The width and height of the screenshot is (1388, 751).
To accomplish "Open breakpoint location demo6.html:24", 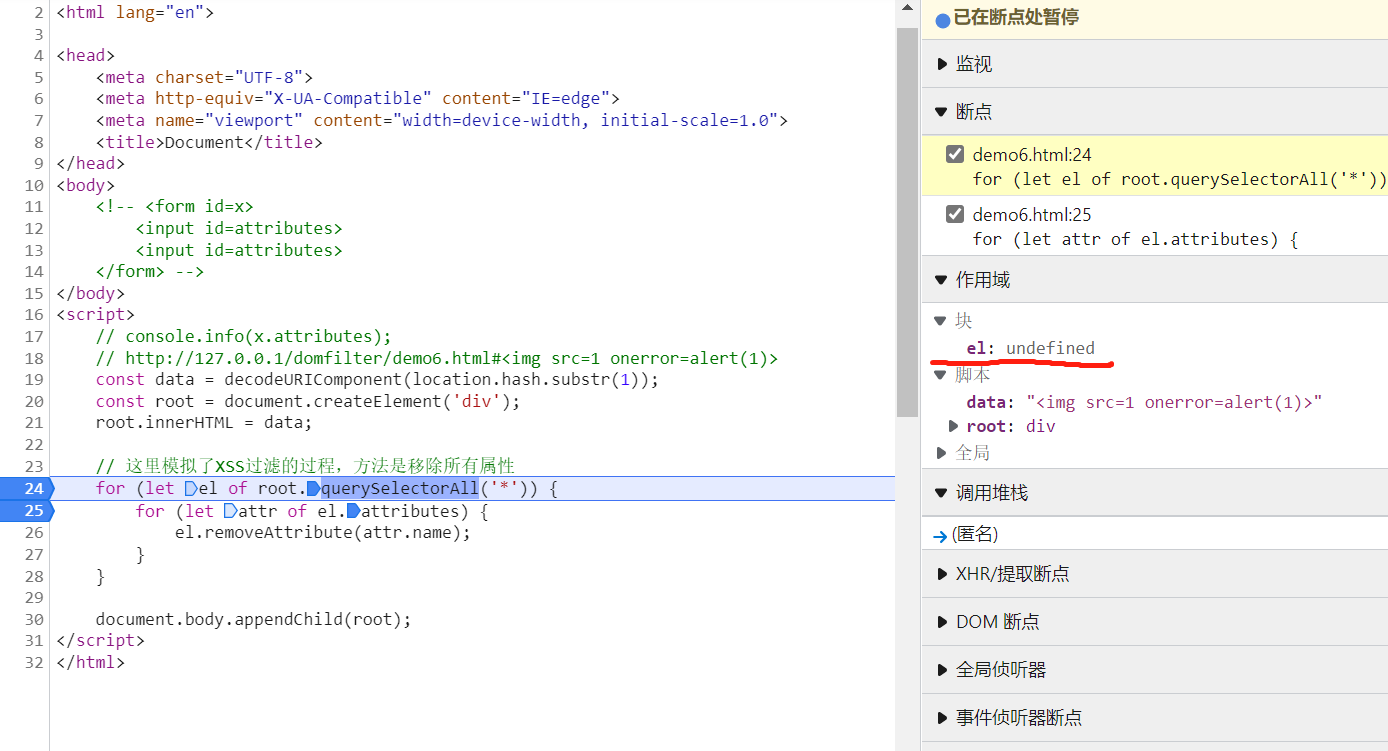I will [1032, 155].
